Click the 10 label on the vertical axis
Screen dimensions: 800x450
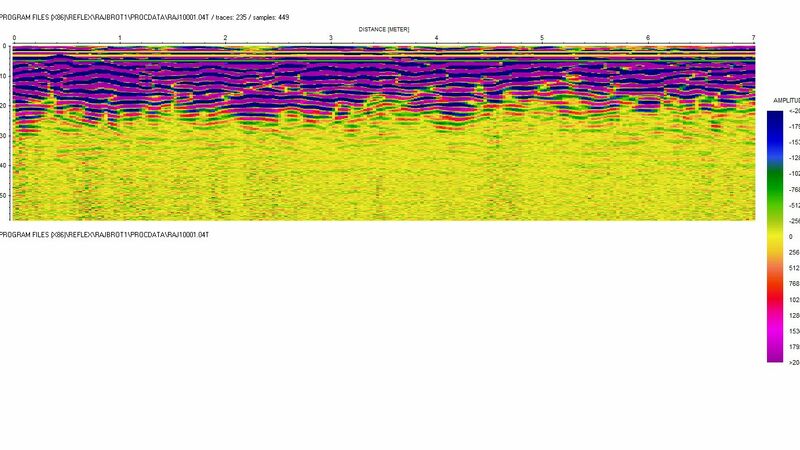[5, 76]
